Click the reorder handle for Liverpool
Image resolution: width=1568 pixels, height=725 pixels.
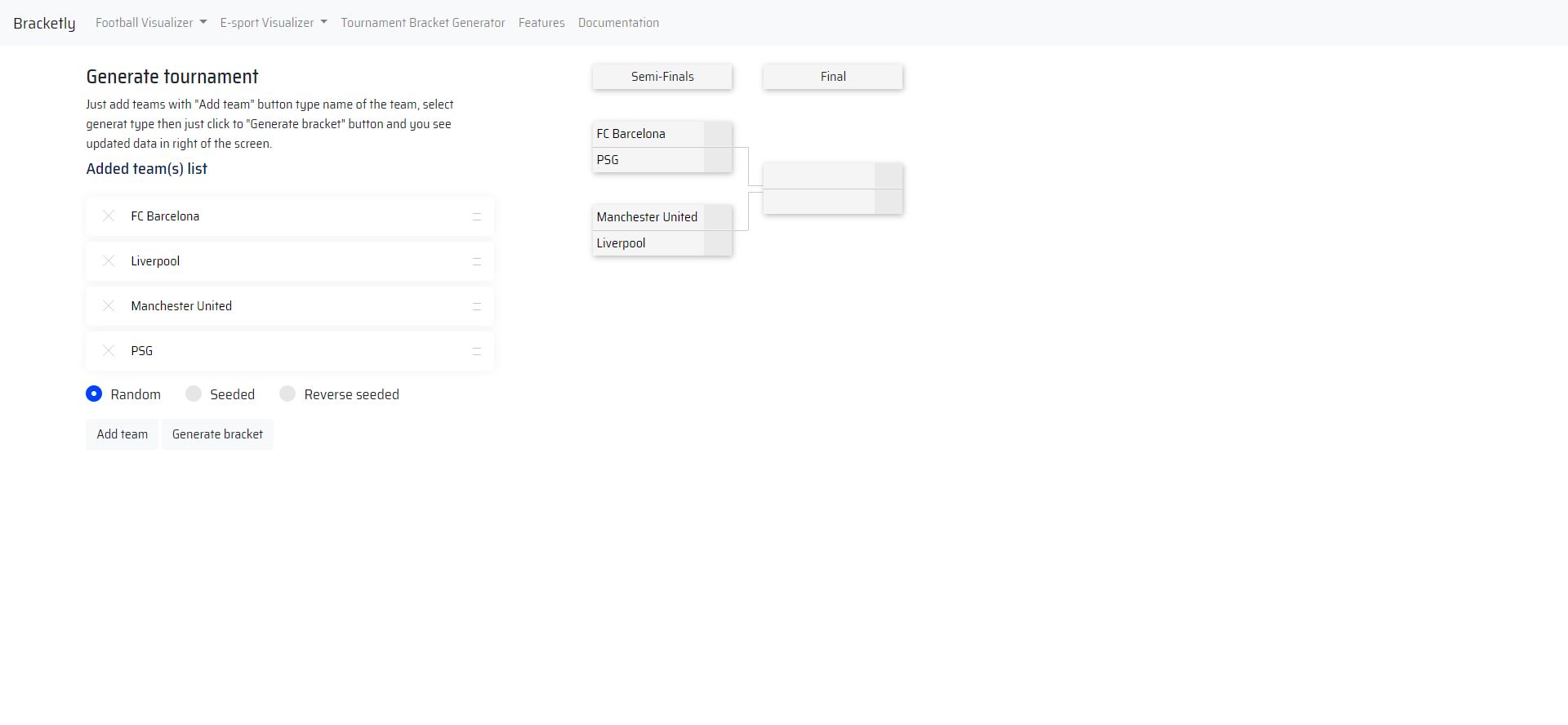pos(477,262)
